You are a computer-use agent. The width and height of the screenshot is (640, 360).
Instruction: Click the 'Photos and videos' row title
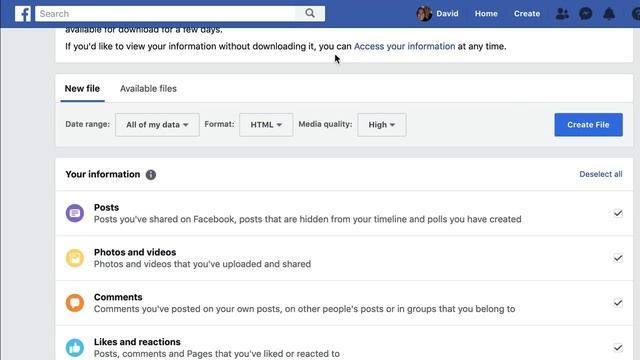[x=135, y=252]
